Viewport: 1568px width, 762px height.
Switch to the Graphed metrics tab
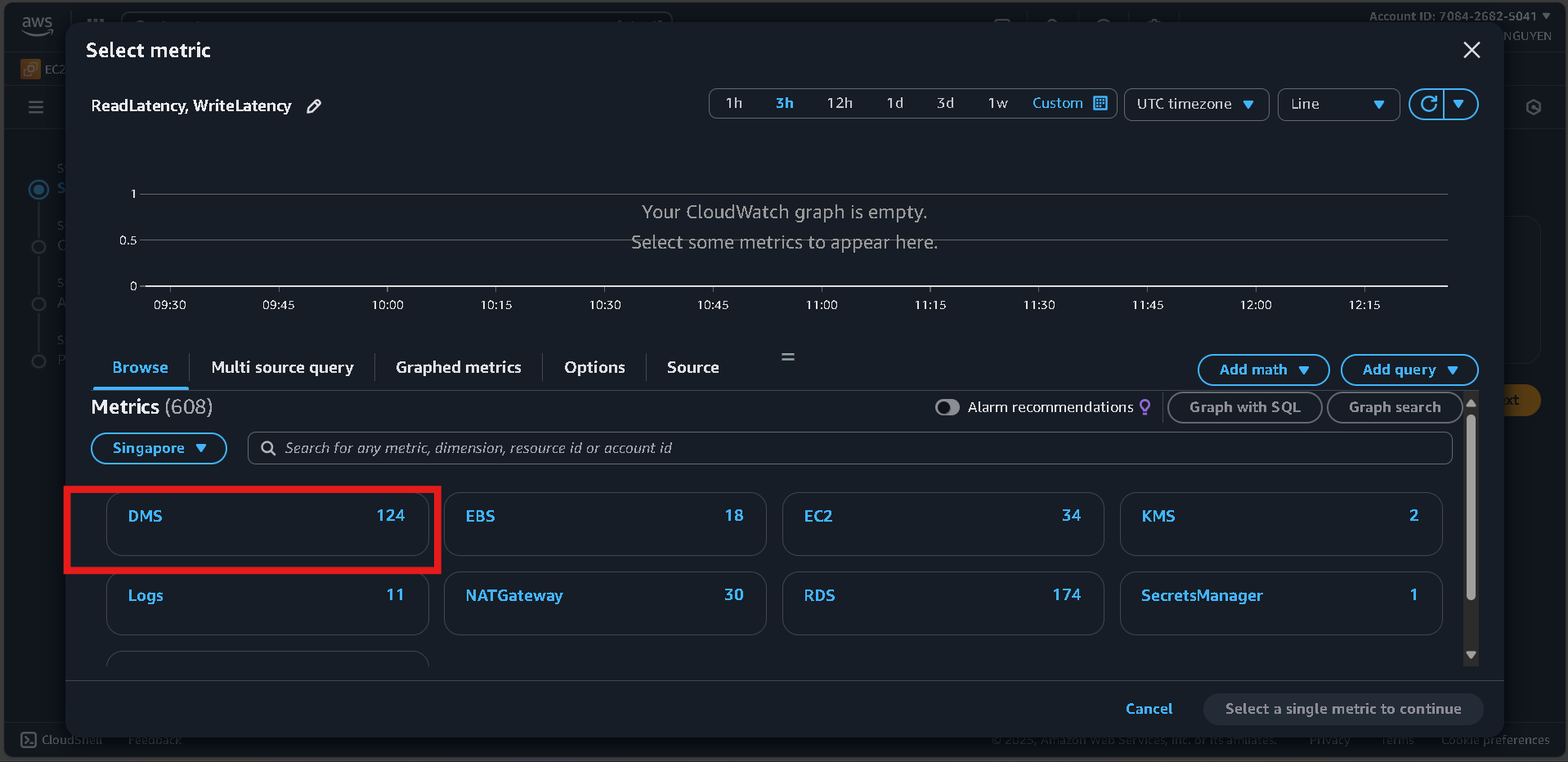tap(458, 367)
